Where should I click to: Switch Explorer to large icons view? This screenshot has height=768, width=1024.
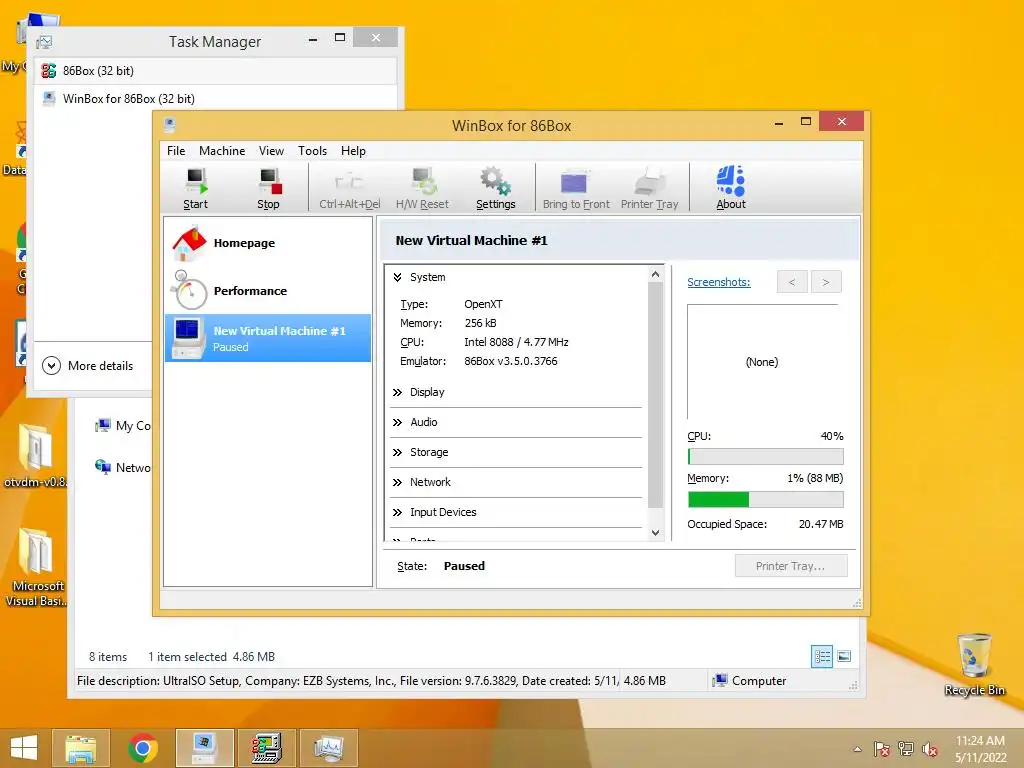point(844,656)
